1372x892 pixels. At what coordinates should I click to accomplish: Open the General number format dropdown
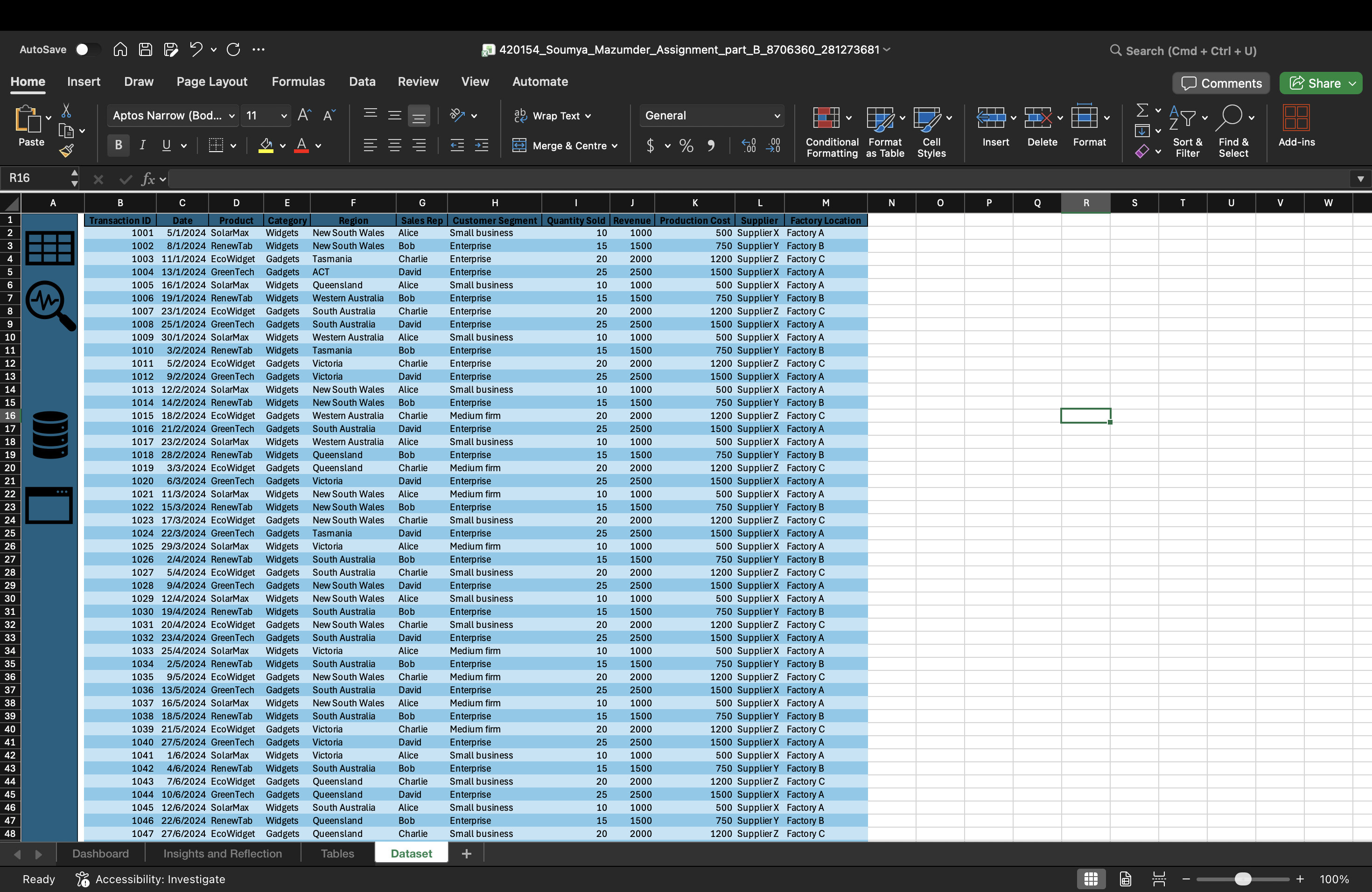777,116
